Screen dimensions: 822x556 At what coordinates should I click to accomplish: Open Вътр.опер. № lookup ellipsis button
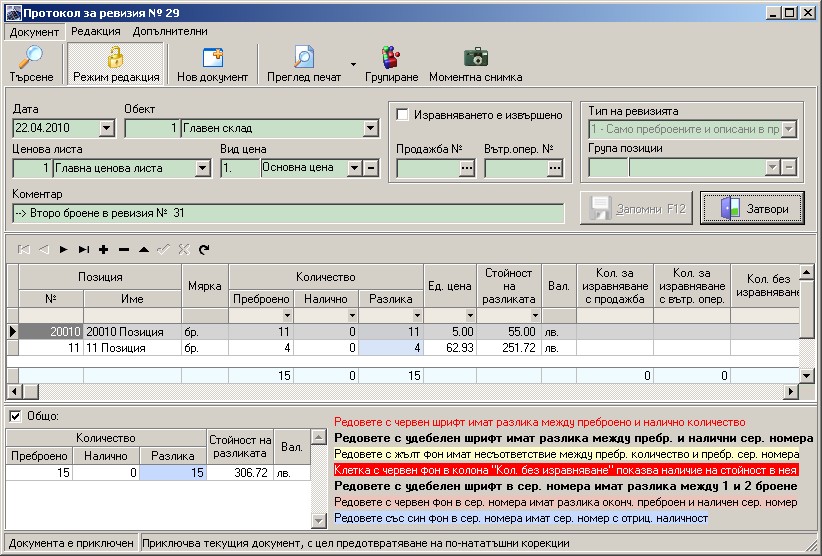coord(555,169)
